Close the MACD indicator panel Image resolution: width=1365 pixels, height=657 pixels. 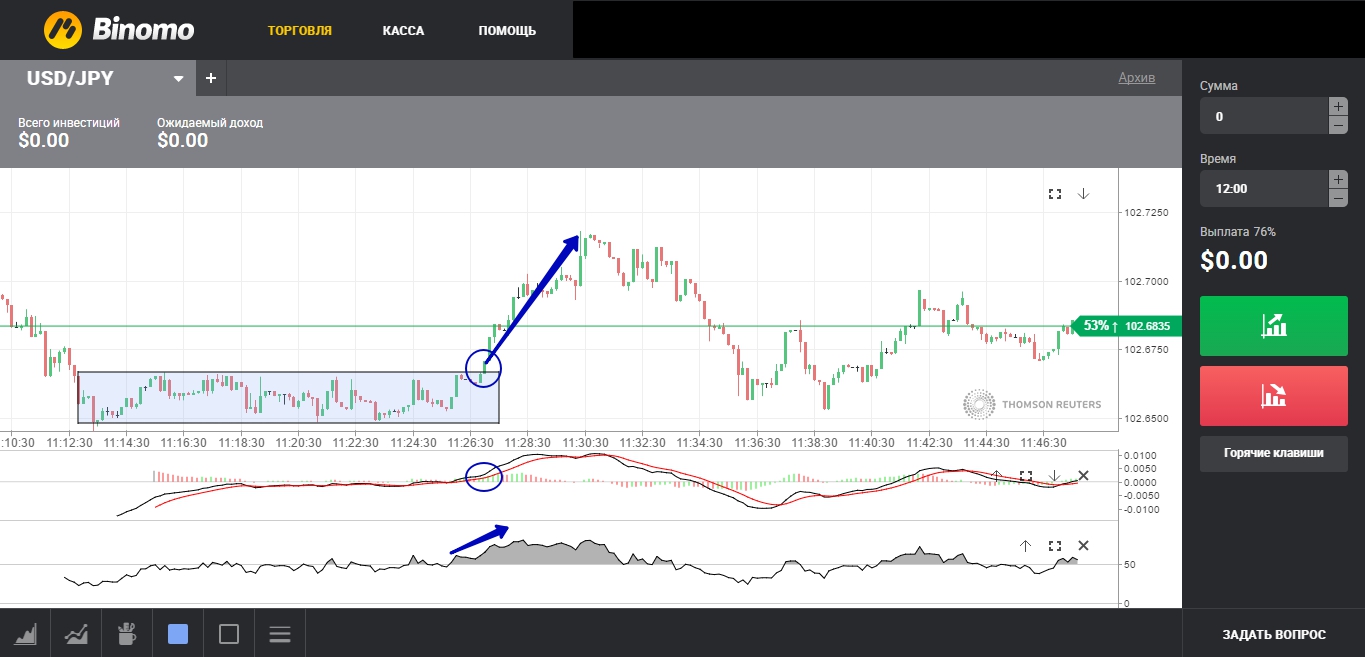tap(1083, 476)
